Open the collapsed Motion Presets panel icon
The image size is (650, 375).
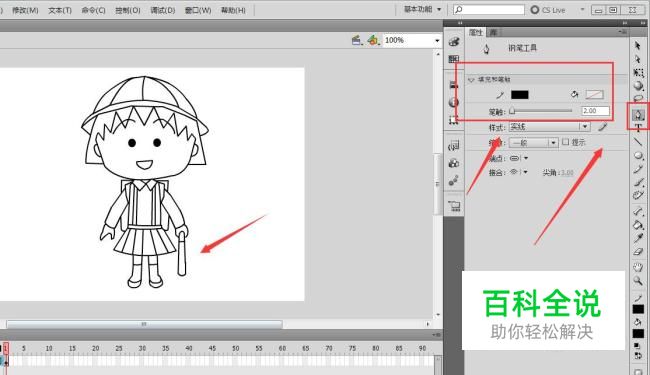click(x=454, y=181)
